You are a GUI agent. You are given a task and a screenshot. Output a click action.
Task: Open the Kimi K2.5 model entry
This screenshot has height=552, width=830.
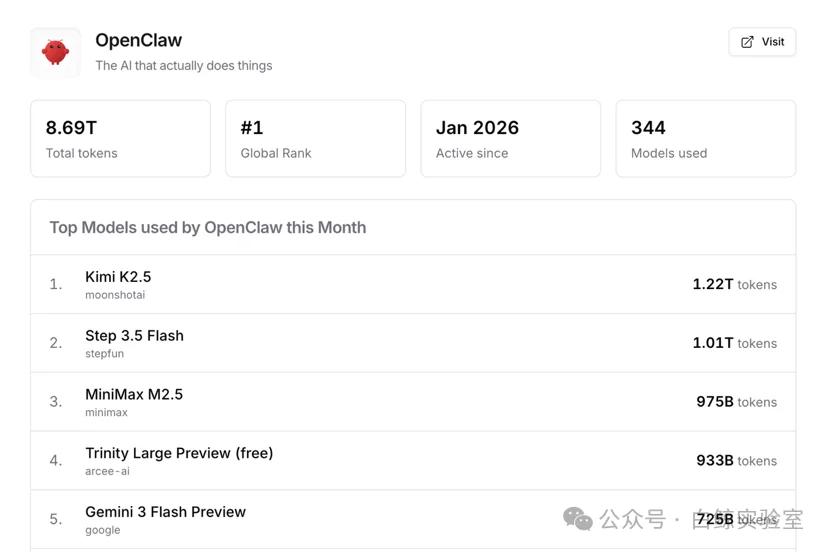(x=118, y=277)
